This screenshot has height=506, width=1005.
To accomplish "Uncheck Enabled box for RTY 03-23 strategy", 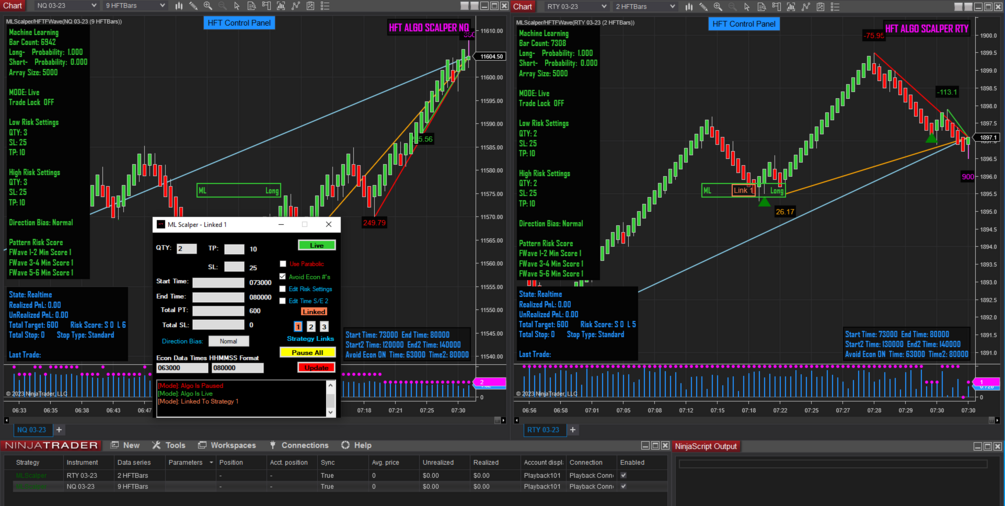I will point(624,476).
